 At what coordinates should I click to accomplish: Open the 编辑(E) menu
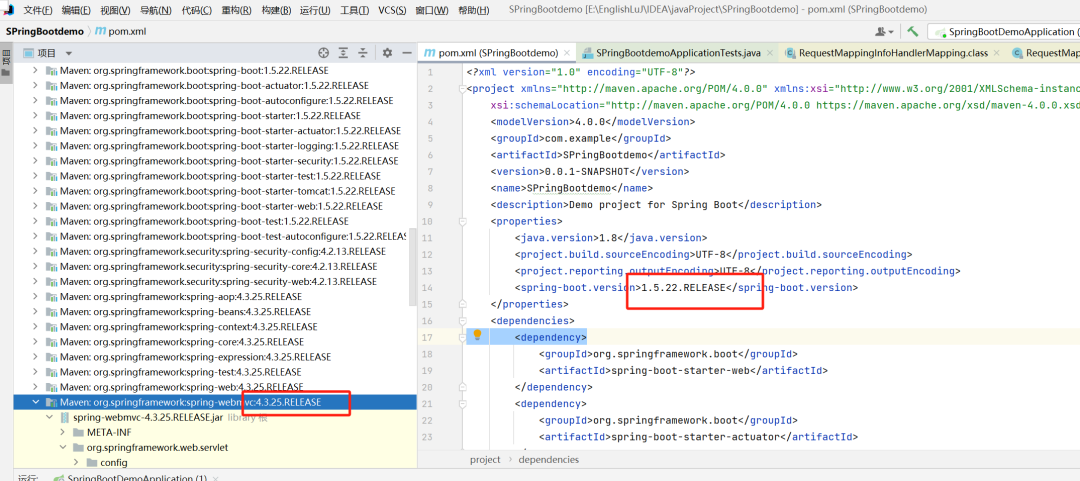click(x=76, y=10)
